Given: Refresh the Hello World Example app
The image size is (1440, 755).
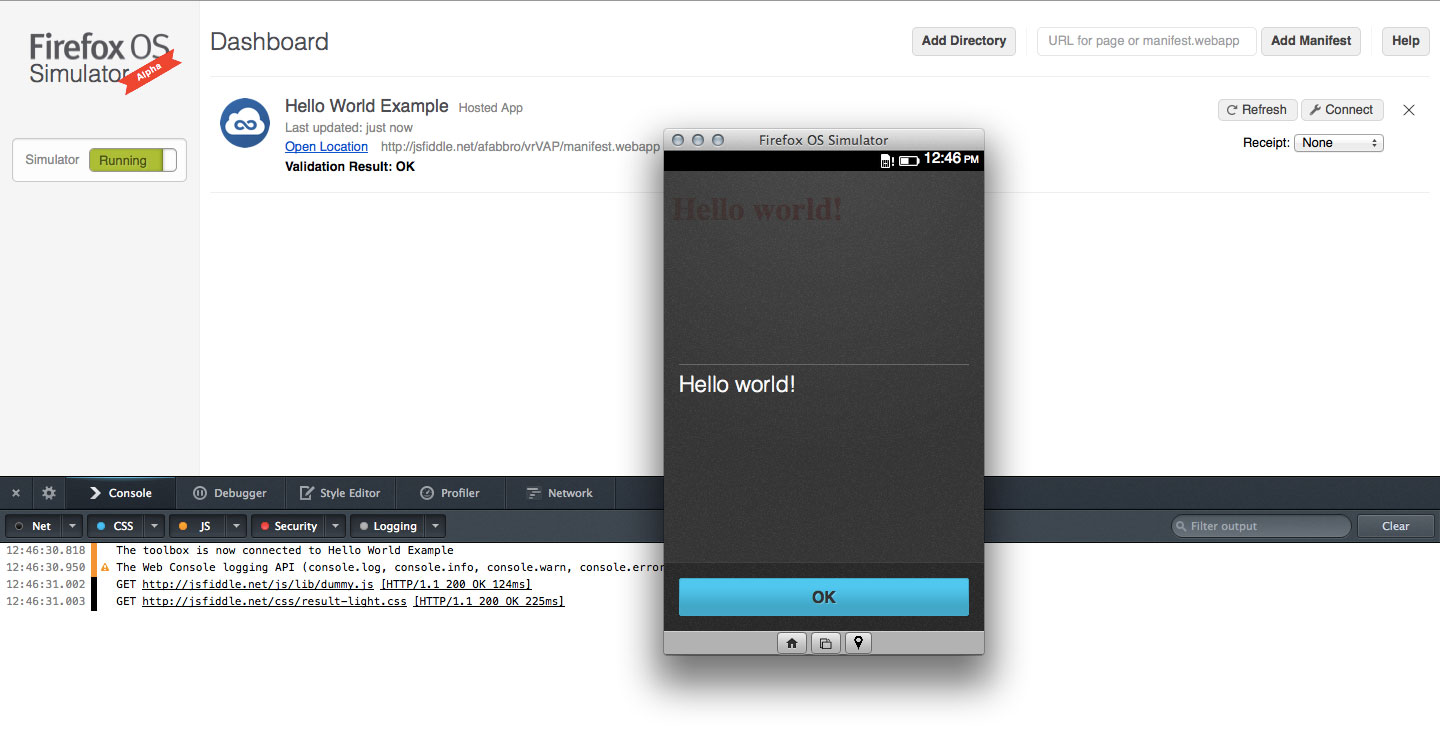Looking at the screenshot, I should point(1257,110).
